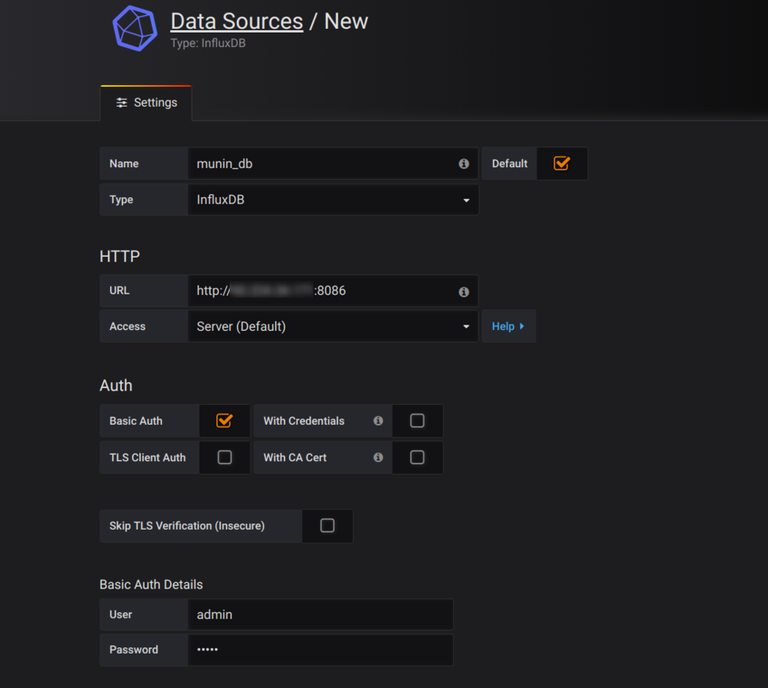Click the With CA Cert info icon
This screenshot has height=688, width=768.
tap(378, 457)
